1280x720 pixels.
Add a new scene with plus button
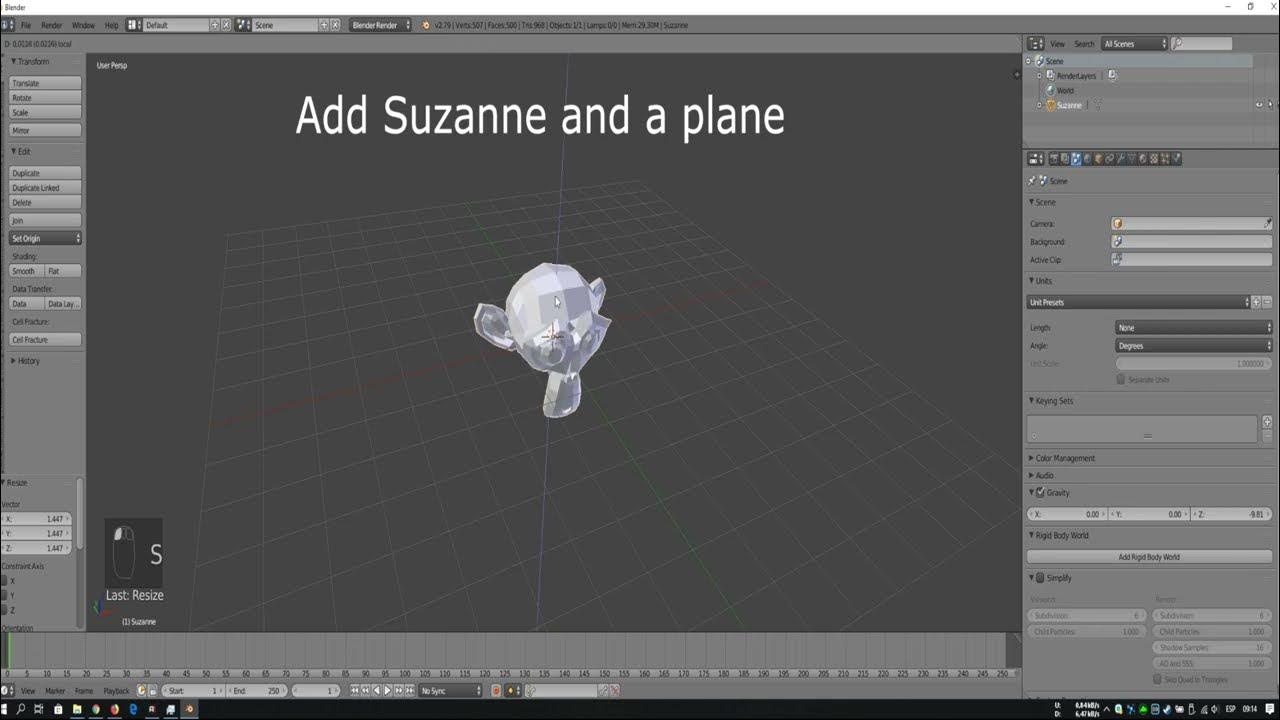[x=324, y=25]
